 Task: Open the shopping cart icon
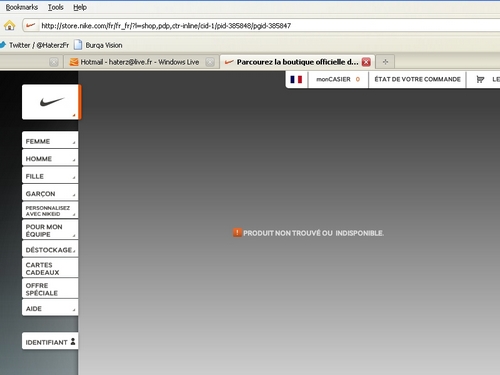tap(480, 79)
